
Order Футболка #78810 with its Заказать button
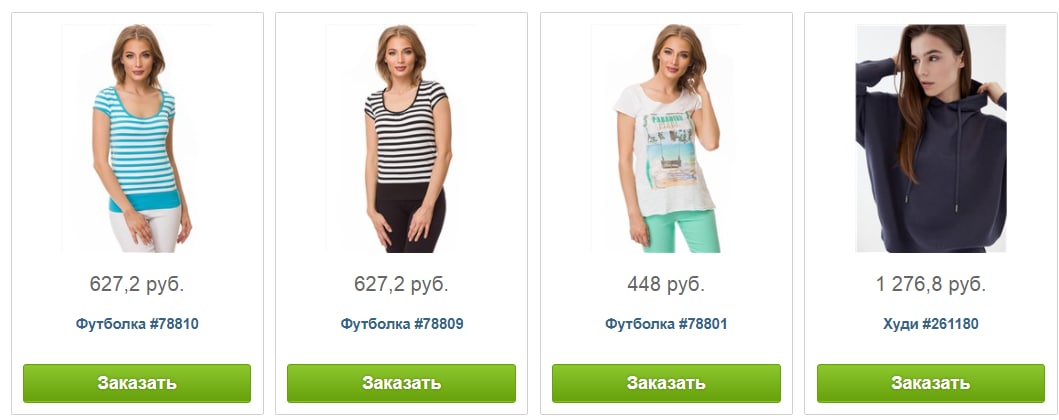pyautogui.click(x=137, y=384)
